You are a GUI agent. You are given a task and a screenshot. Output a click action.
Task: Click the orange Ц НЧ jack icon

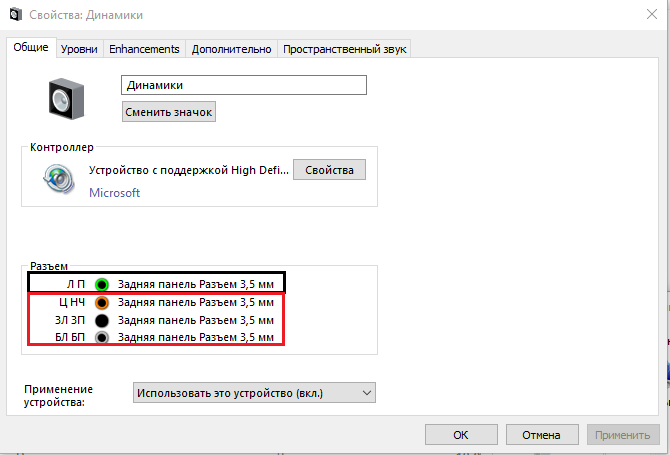(x=101, y=302)
